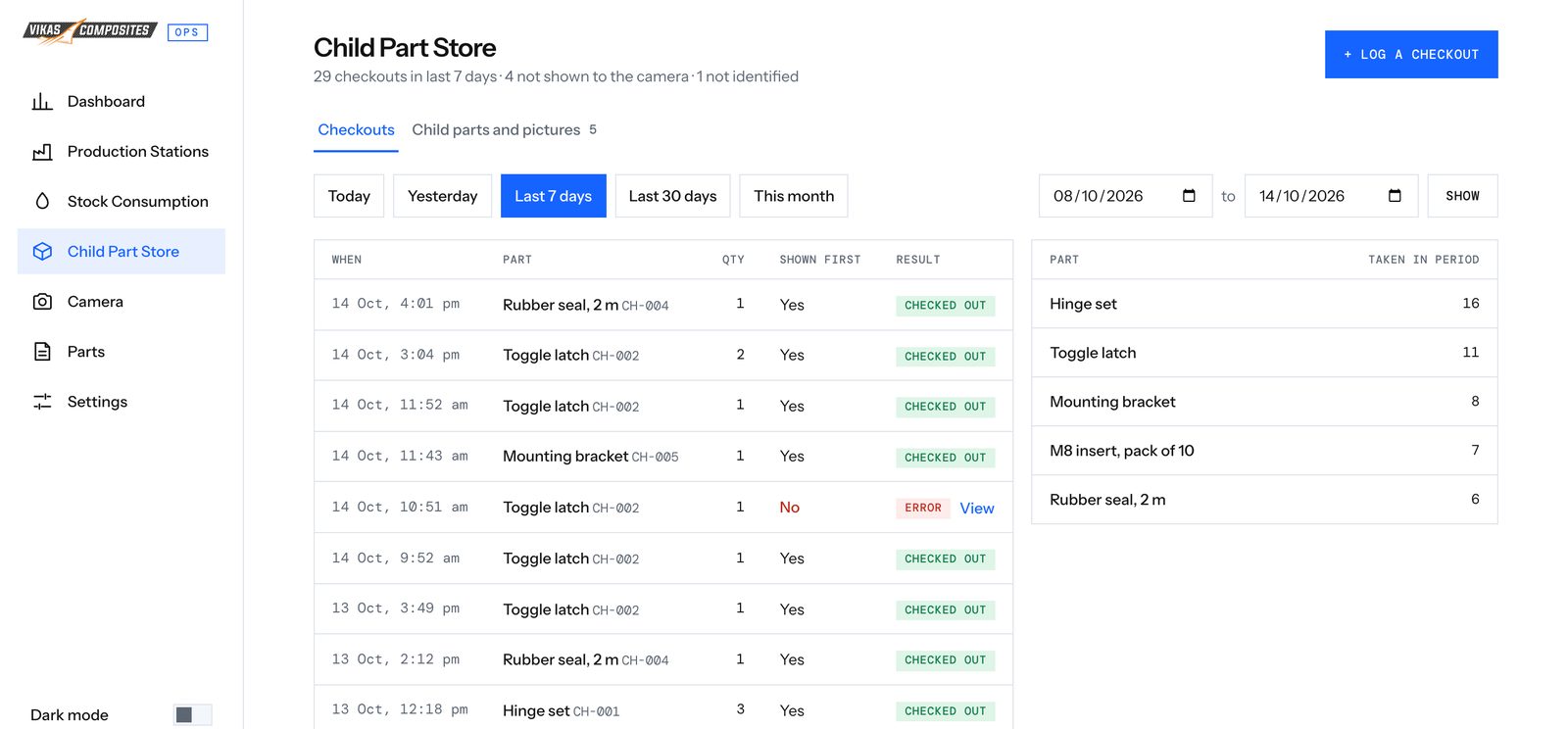The height and width of the screenshot is (729, 1568).
Task: Click the 13 Oct, 3:49 pm timestamp
Action: pos(396,608)
